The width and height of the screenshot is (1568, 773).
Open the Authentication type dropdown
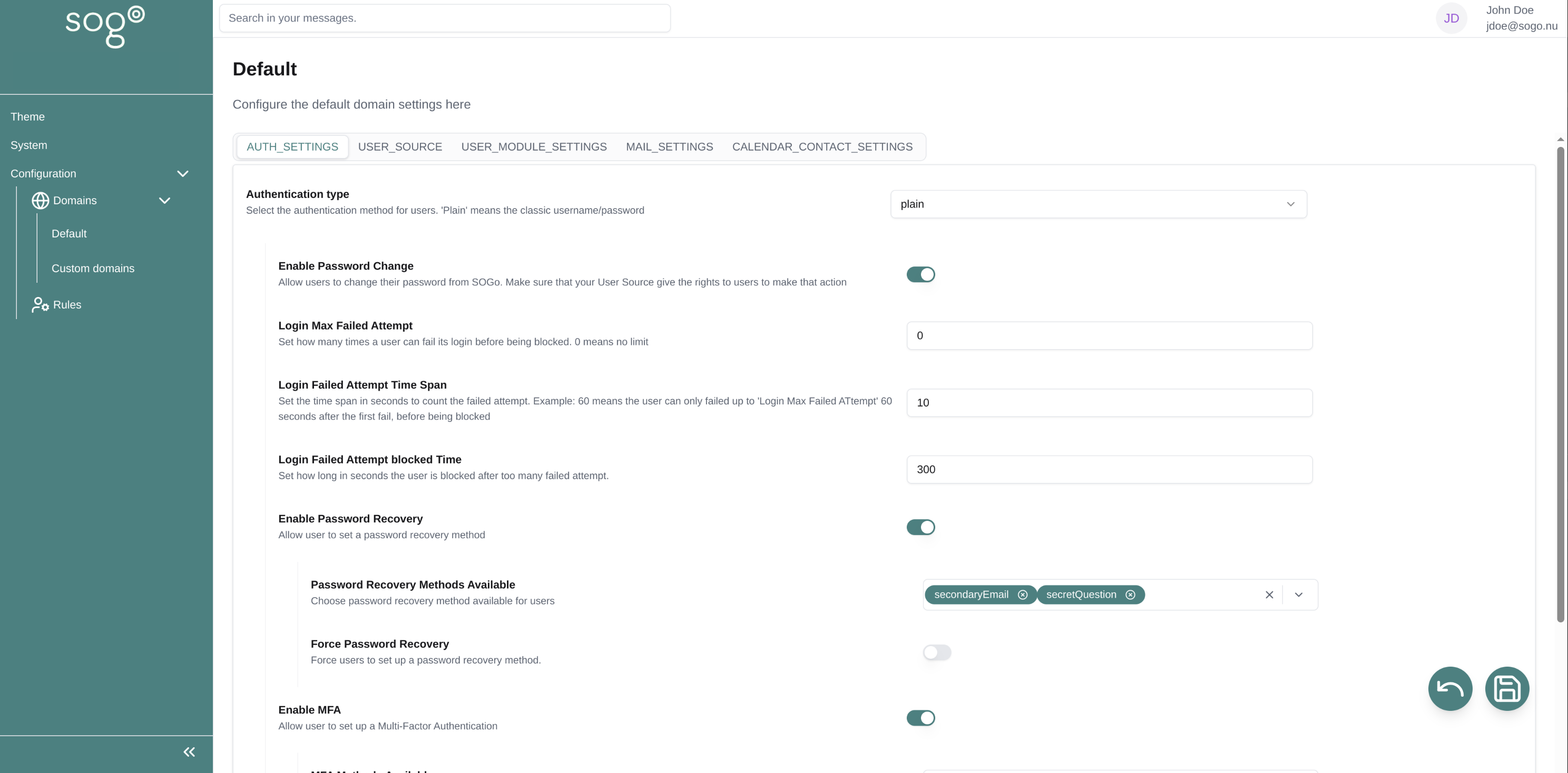tap(1098, 204)
